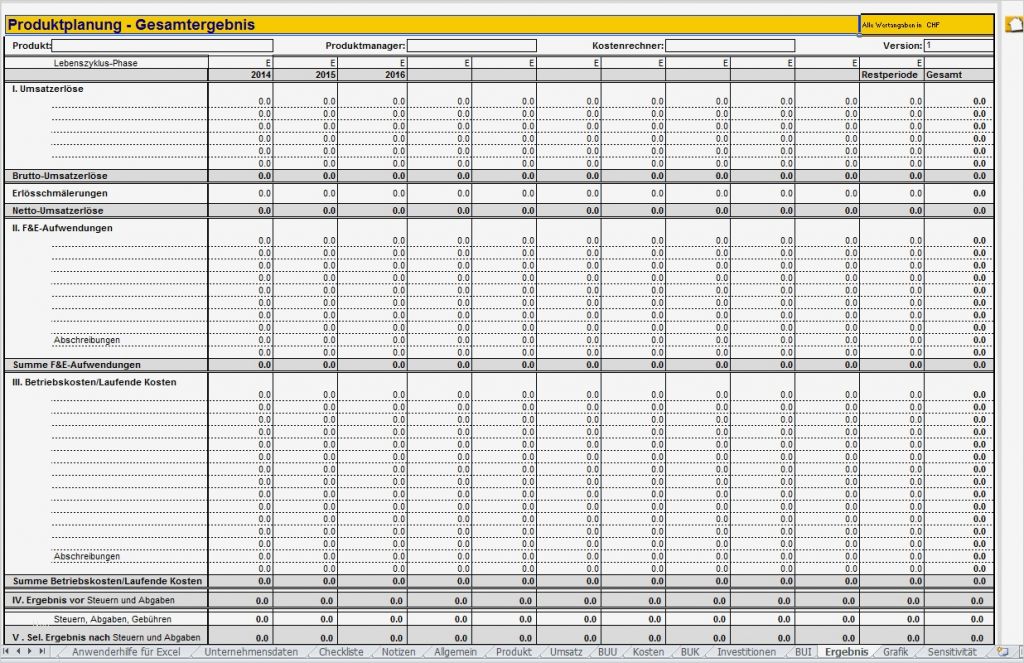Click the Summe F&E-Aufwendungen row label
Screen dimensions: 1024x663
(x=76, y=365)
